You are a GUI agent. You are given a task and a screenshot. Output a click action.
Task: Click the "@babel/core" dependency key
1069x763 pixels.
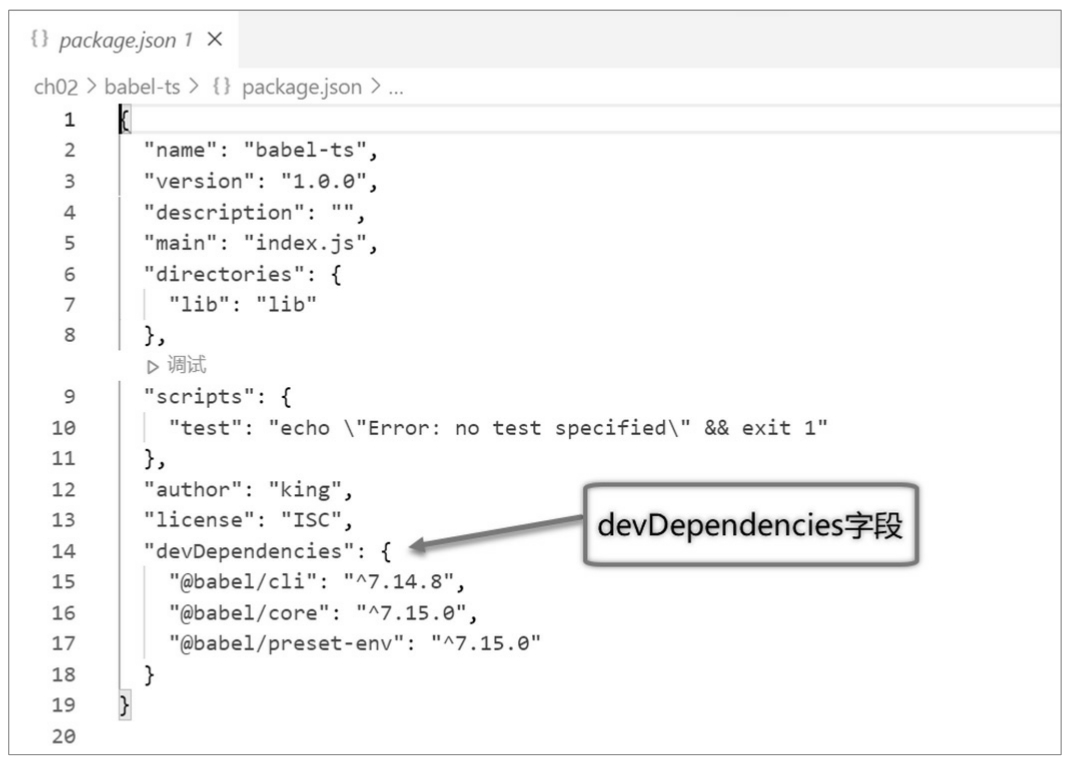point(250,612)
